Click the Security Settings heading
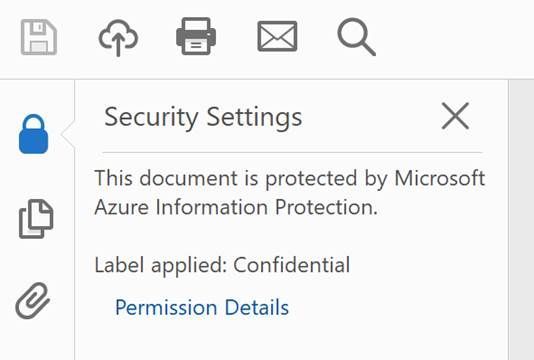 coord(203,117)
